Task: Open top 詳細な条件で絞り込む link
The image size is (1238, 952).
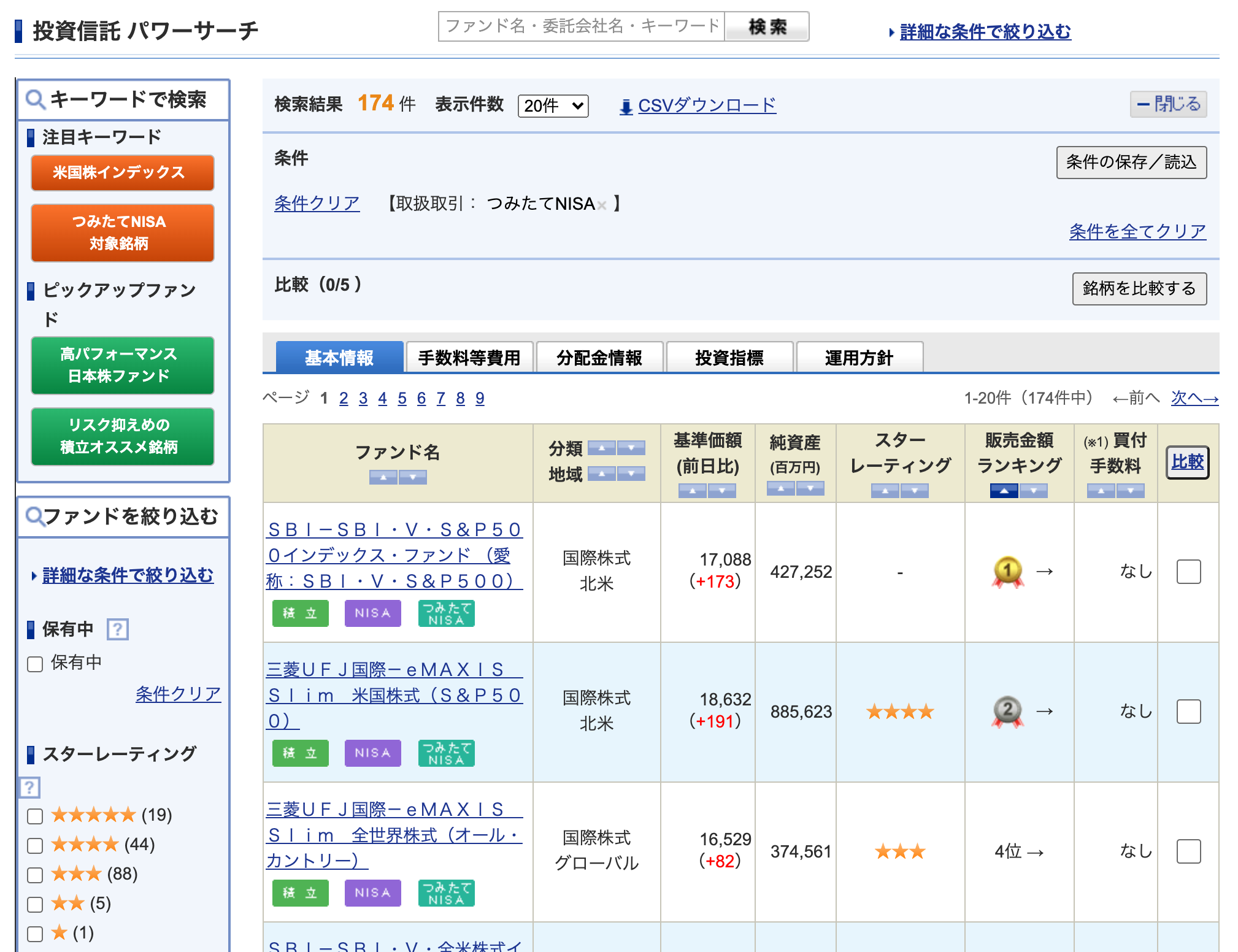Action: tap(985, 31)
